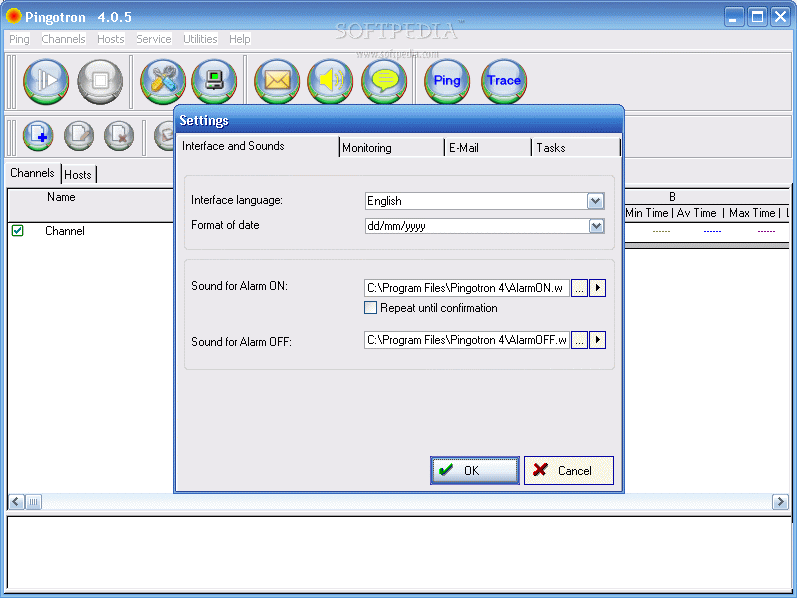Viewport: 797px width, 598px height.
Task: Select the Channel row name
Action: [65, 231]
